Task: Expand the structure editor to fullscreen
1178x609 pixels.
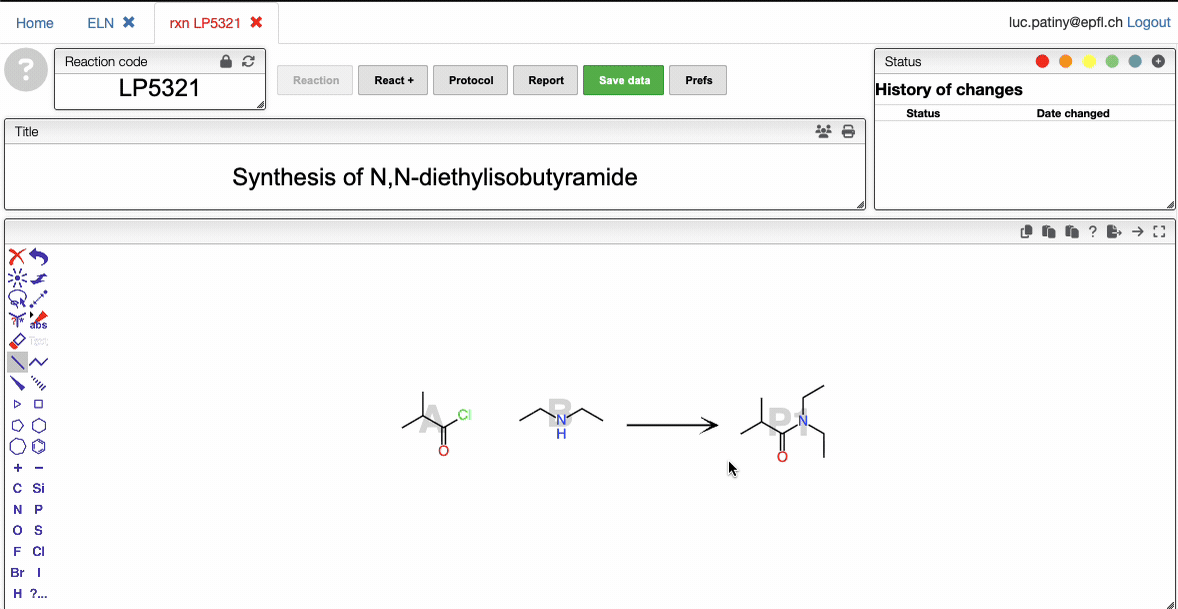Action: pos(1160,231)
